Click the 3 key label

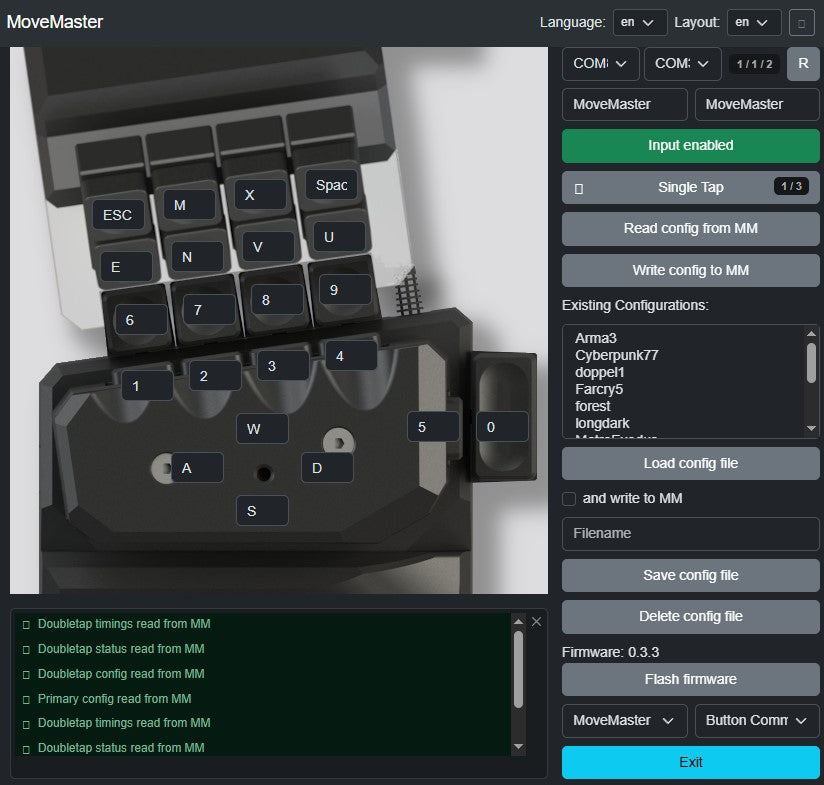283,366
